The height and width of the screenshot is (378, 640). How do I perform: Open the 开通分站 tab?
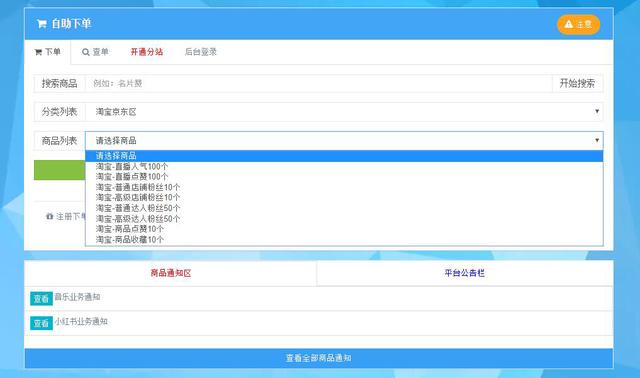(x=147, y=52)
